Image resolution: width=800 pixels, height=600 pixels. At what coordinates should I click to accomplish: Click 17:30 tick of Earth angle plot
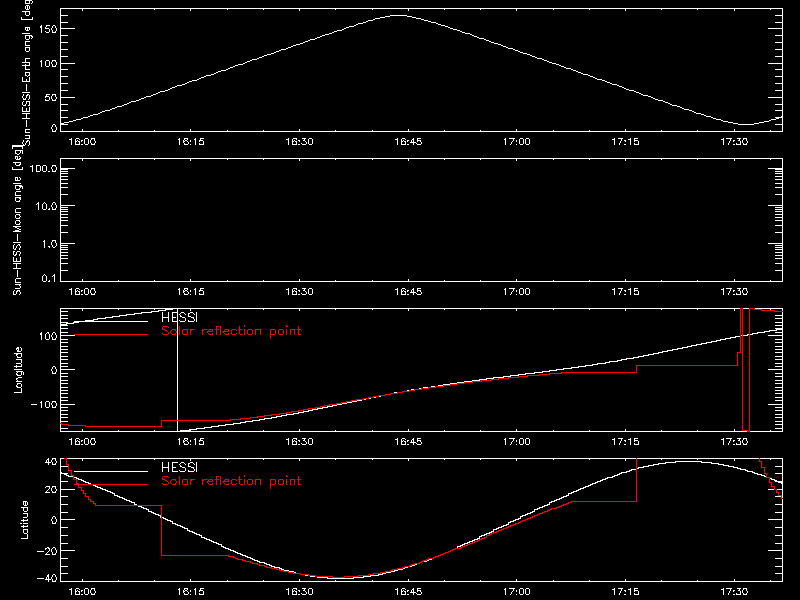pos(734,141)
